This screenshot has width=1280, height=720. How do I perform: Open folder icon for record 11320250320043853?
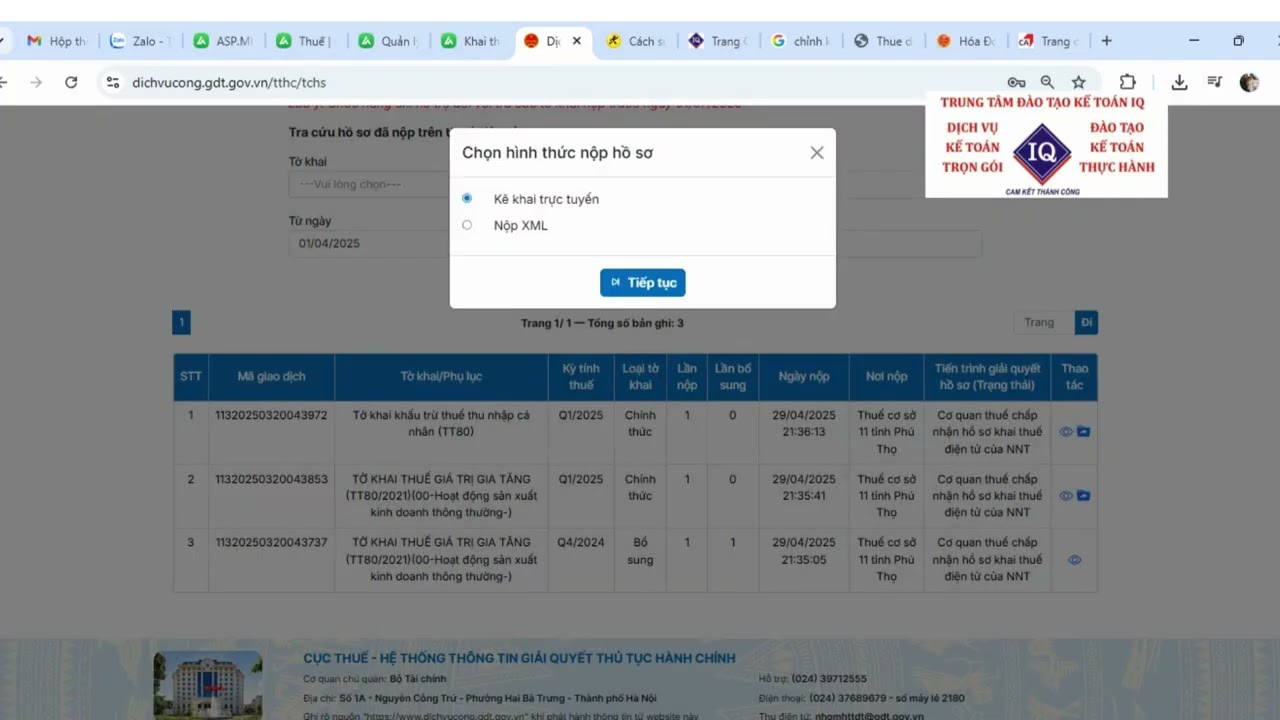[x=1083, y=496]
